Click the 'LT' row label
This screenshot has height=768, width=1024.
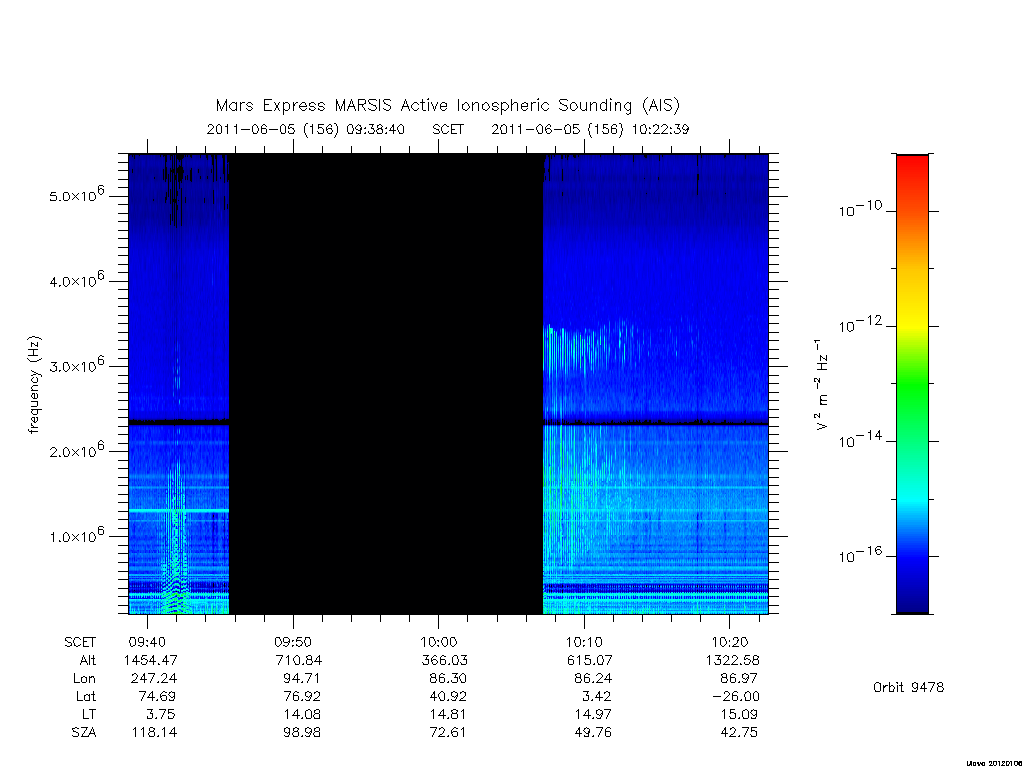(x=89, y=714)
